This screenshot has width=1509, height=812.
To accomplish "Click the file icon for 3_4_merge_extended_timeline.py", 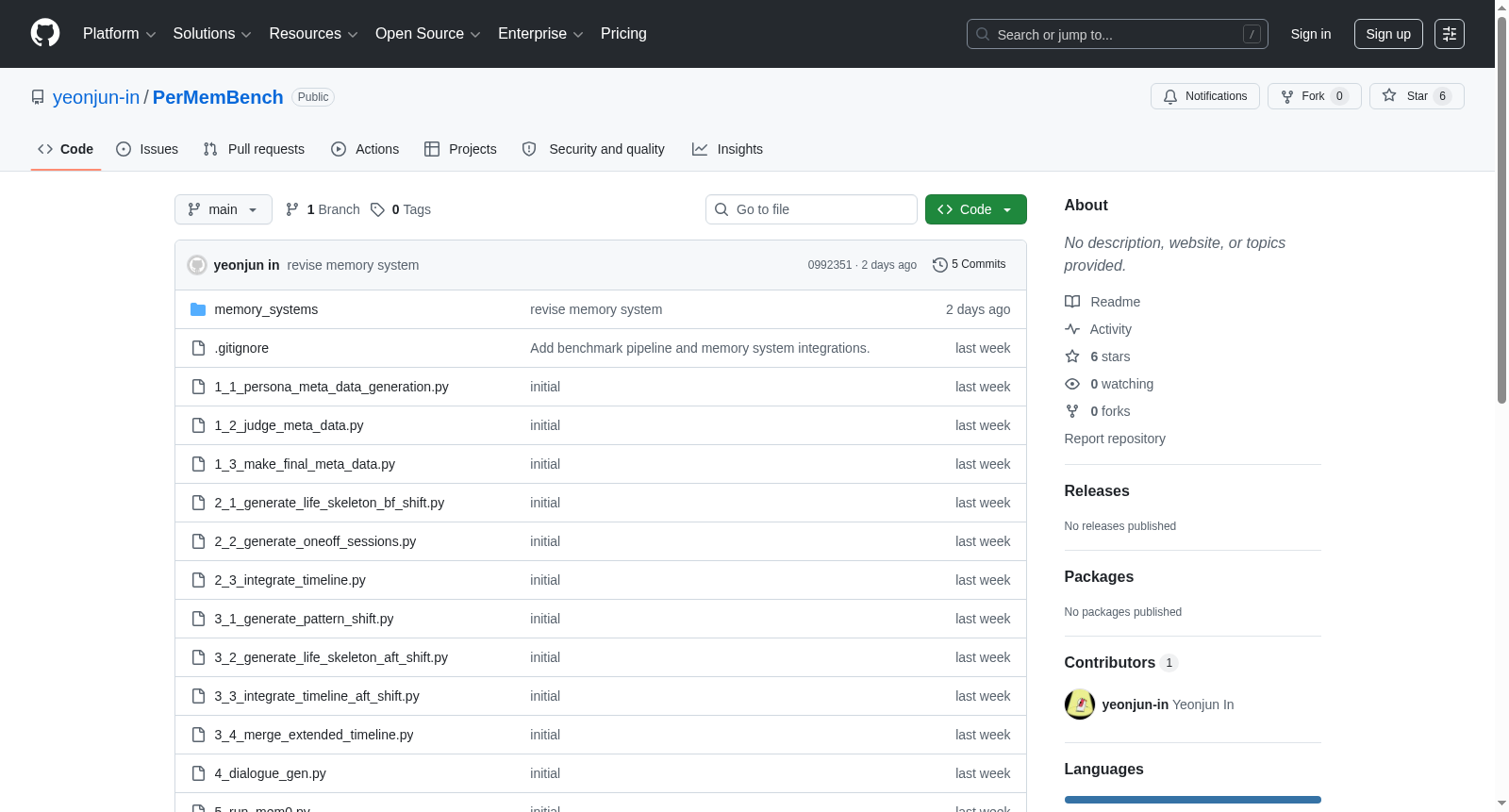I will coord(198,735).
